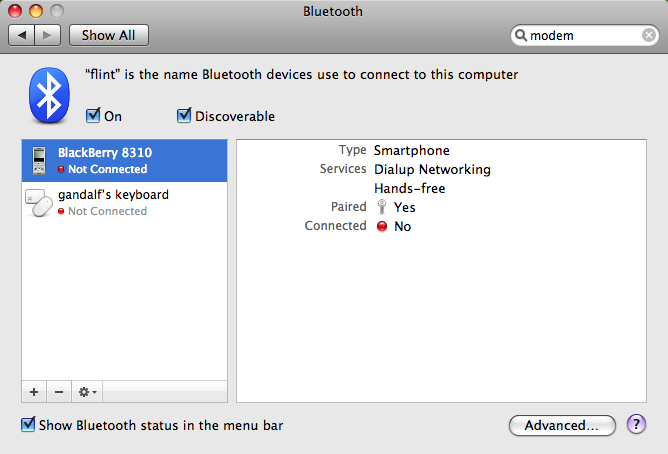This screenshot has height=454, width=668.
Task: Click the BlackBerry phone device icon
Action: point(39,161)
